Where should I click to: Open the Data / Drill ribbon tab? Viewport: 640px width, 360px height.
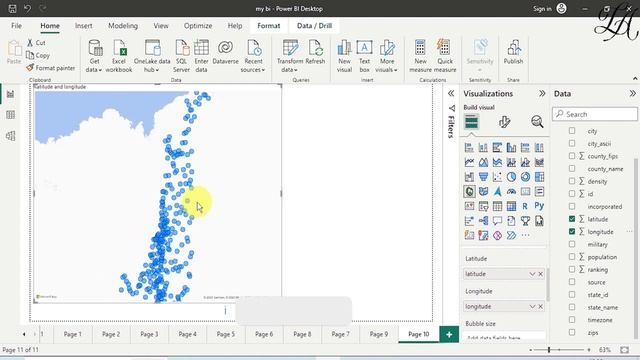pos(314,26)
